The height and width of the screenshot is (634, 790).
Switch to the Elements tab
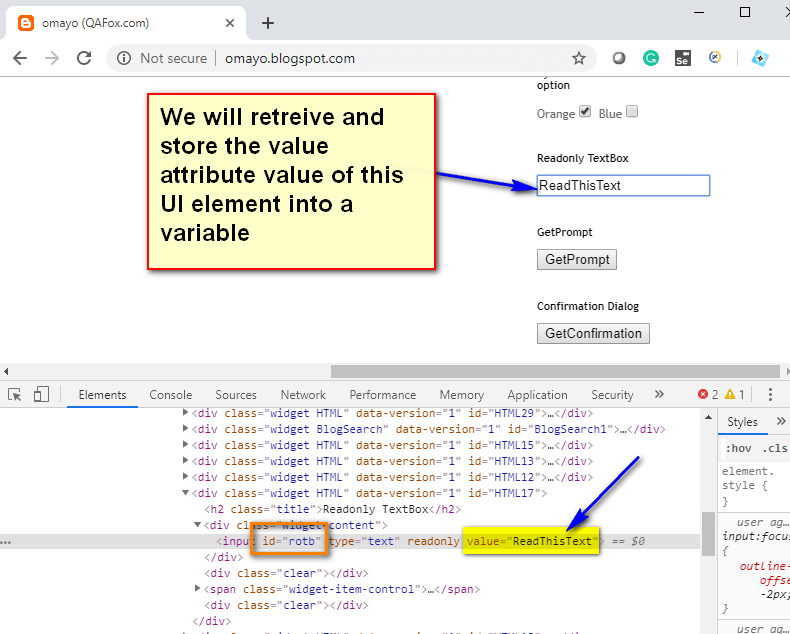[102, 395]
